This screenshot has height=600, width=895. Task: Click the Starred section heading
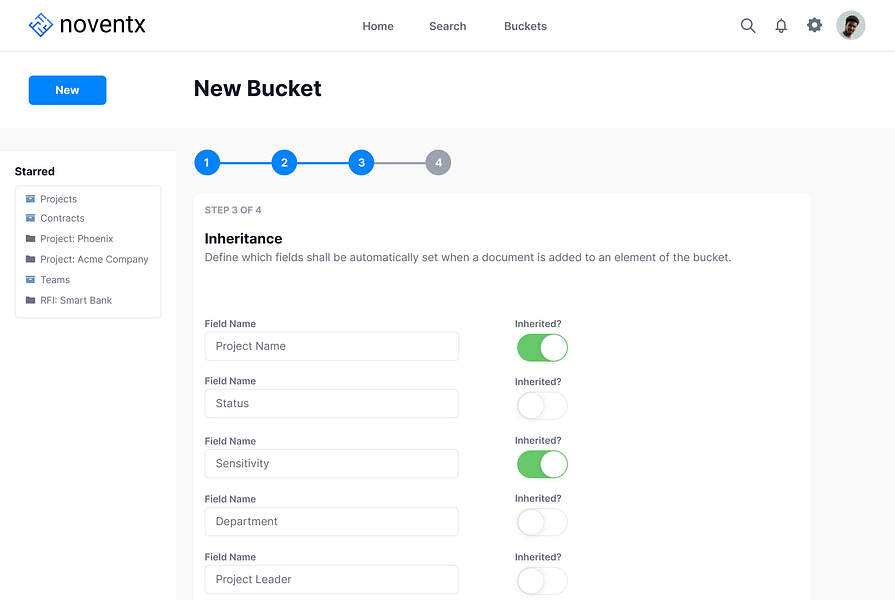35,171
